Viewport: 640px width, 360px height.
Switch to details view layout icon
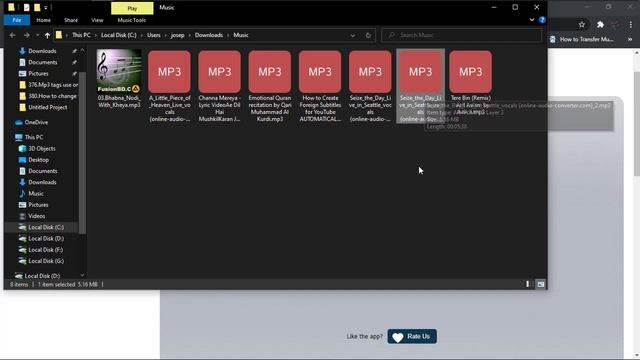527,284
